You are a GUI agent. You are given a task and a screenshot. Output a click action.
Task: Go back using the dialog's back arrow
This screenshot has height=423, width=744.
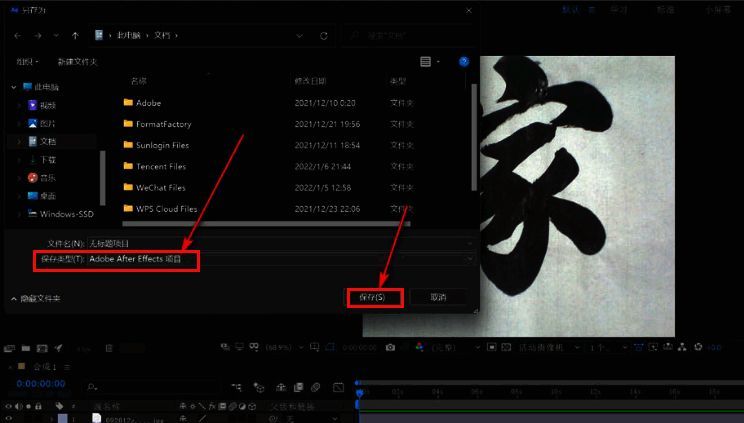(18, 36)
